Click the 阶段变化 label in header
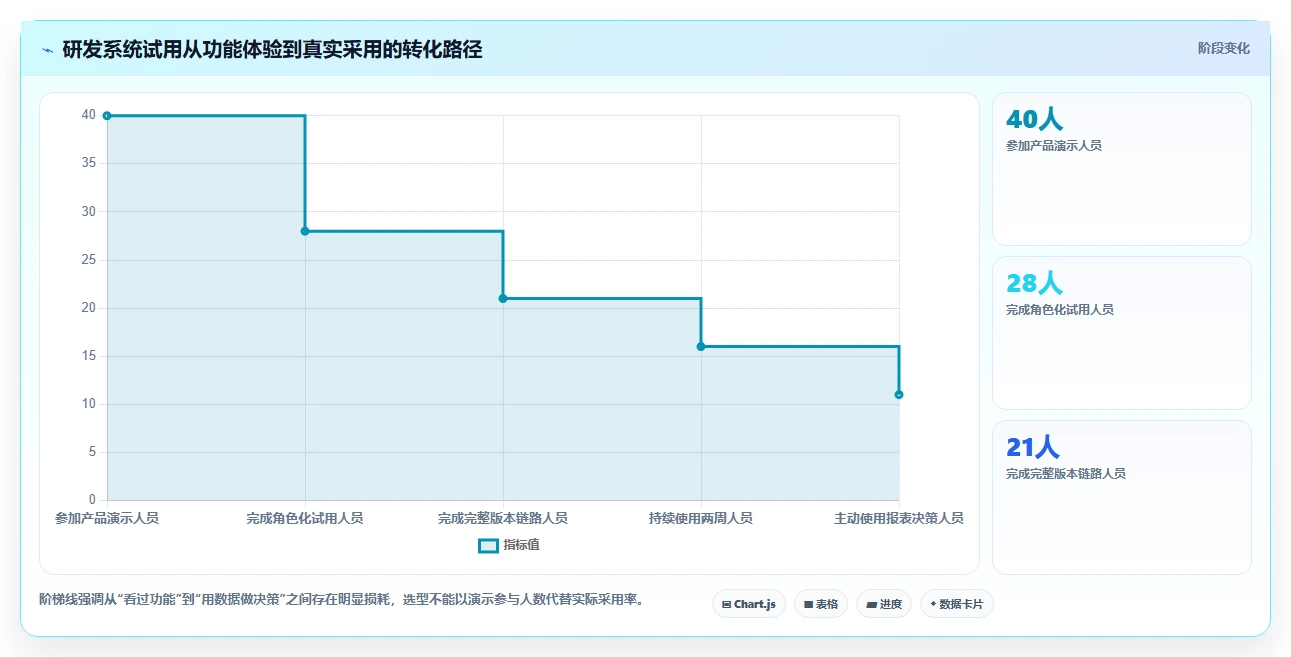Screen dimensions: 1291x657 pos(1223,48)
